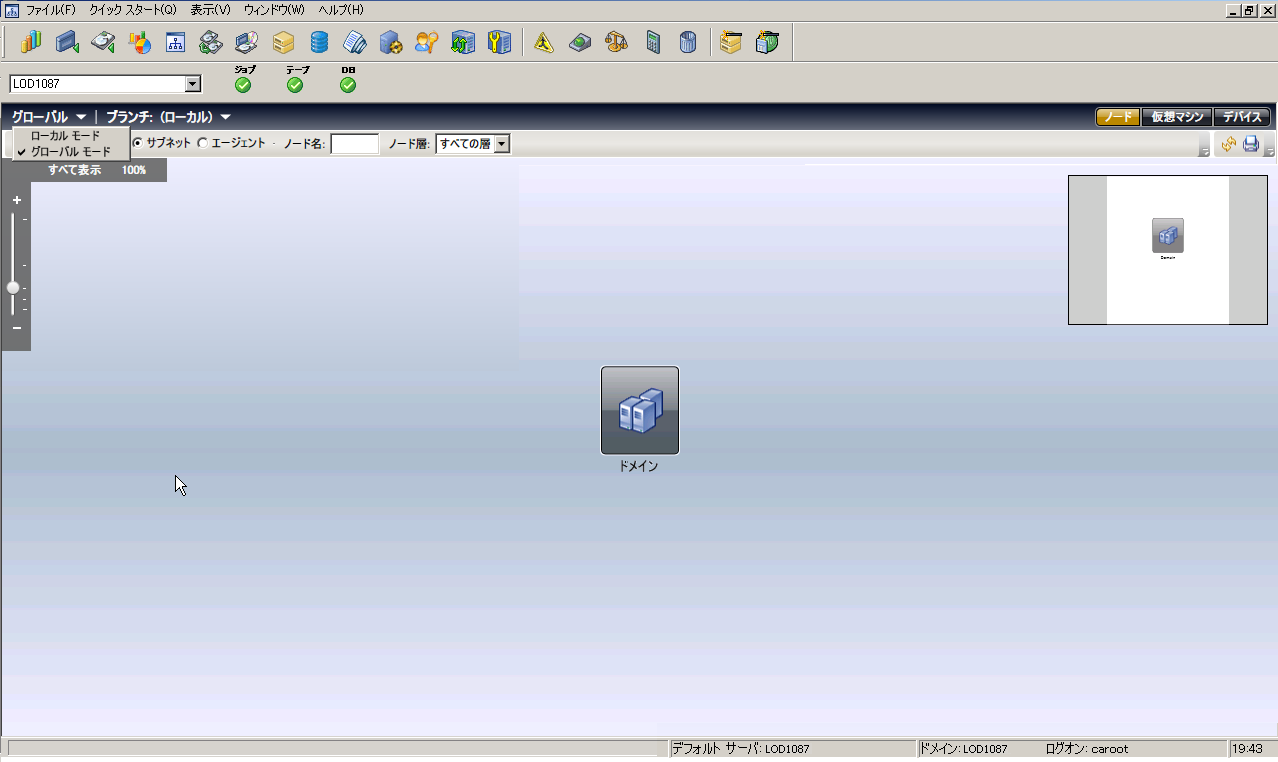Open Server Admin icon (server with gear)
The image size is (1278, 762).
tap(391, 43)
